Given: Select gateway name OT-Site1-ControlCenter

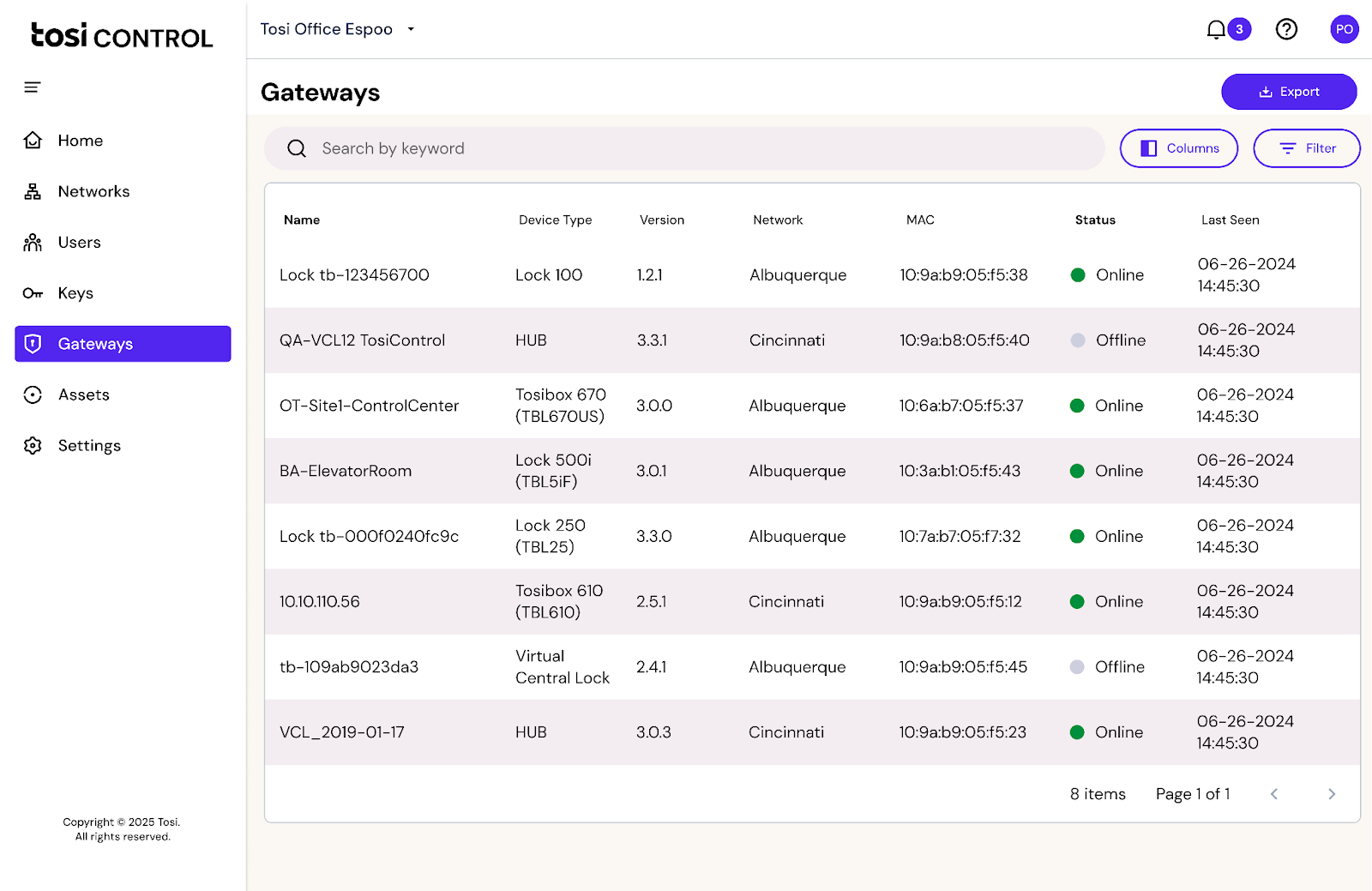Looking at the screenshot, I should pyautogui.click(x=369, y=406).
